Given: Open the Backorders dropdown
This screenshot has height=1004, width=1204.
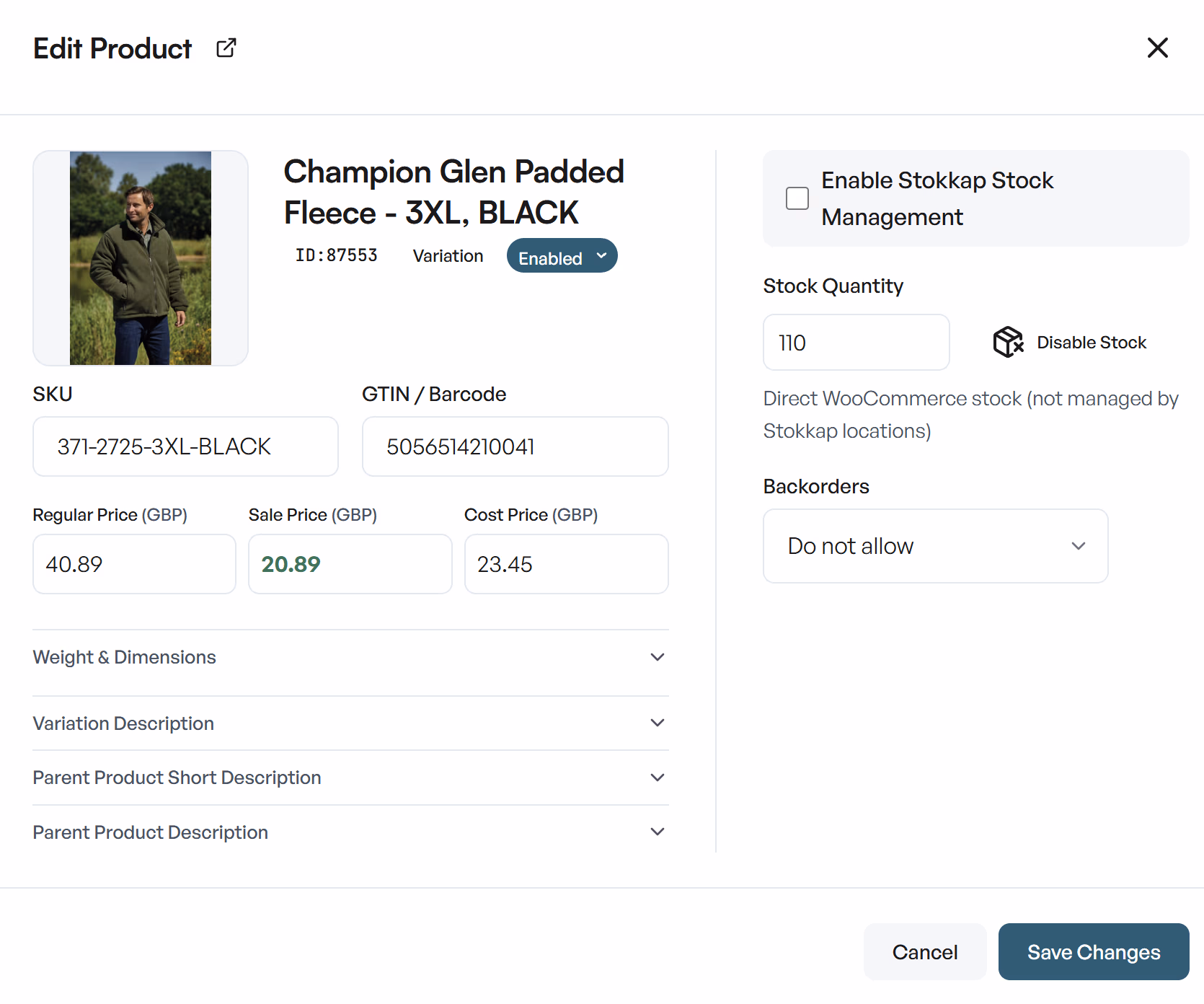Looking at the screenshot, I should [x=935, y=546].
